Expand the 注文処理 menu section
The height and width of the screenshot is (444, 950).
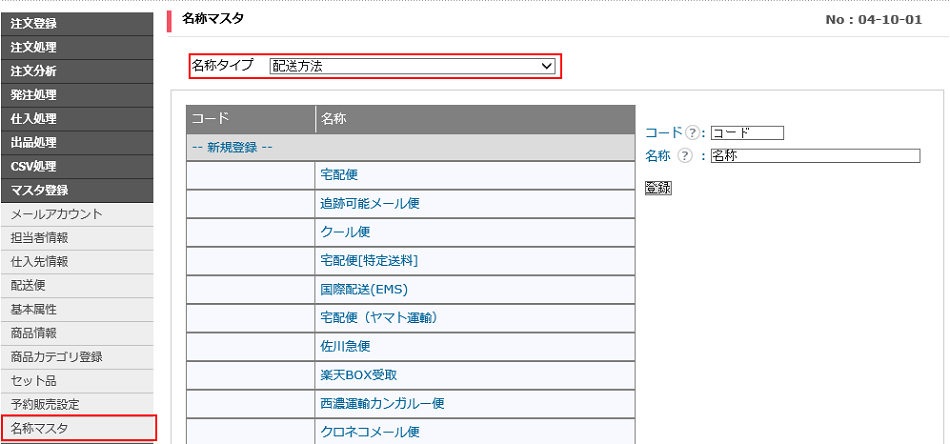click(76, 47)
